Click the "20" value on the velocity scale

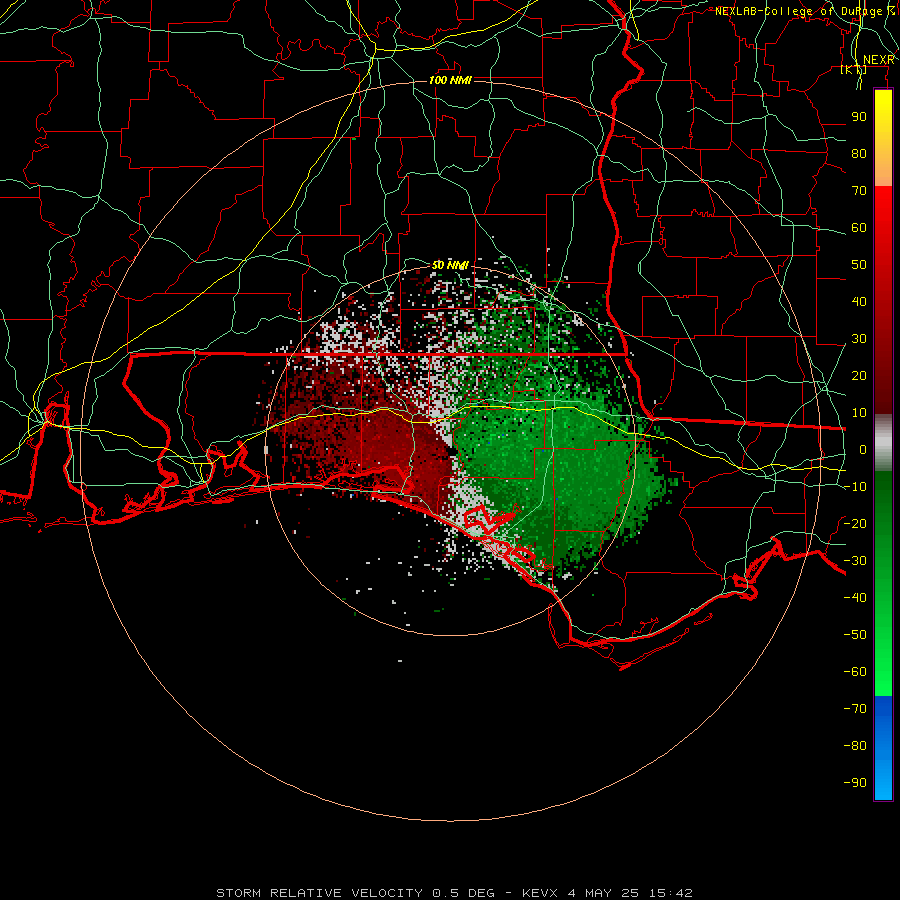click(x=859, y=375)
